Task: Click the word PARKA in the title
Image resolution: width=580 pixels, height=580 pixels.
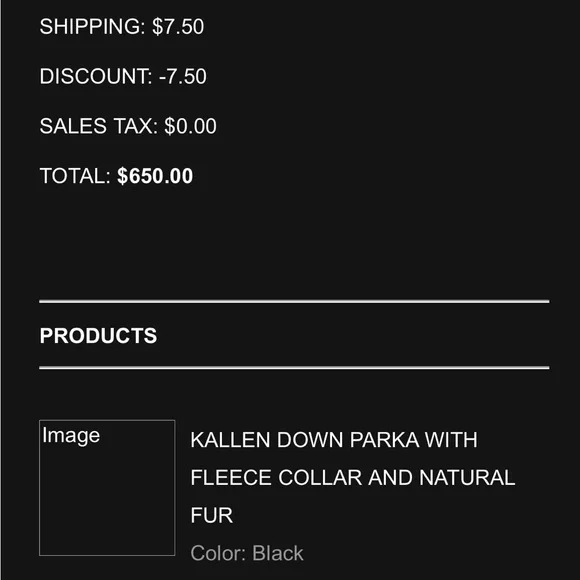Action: tap(384, 440)
